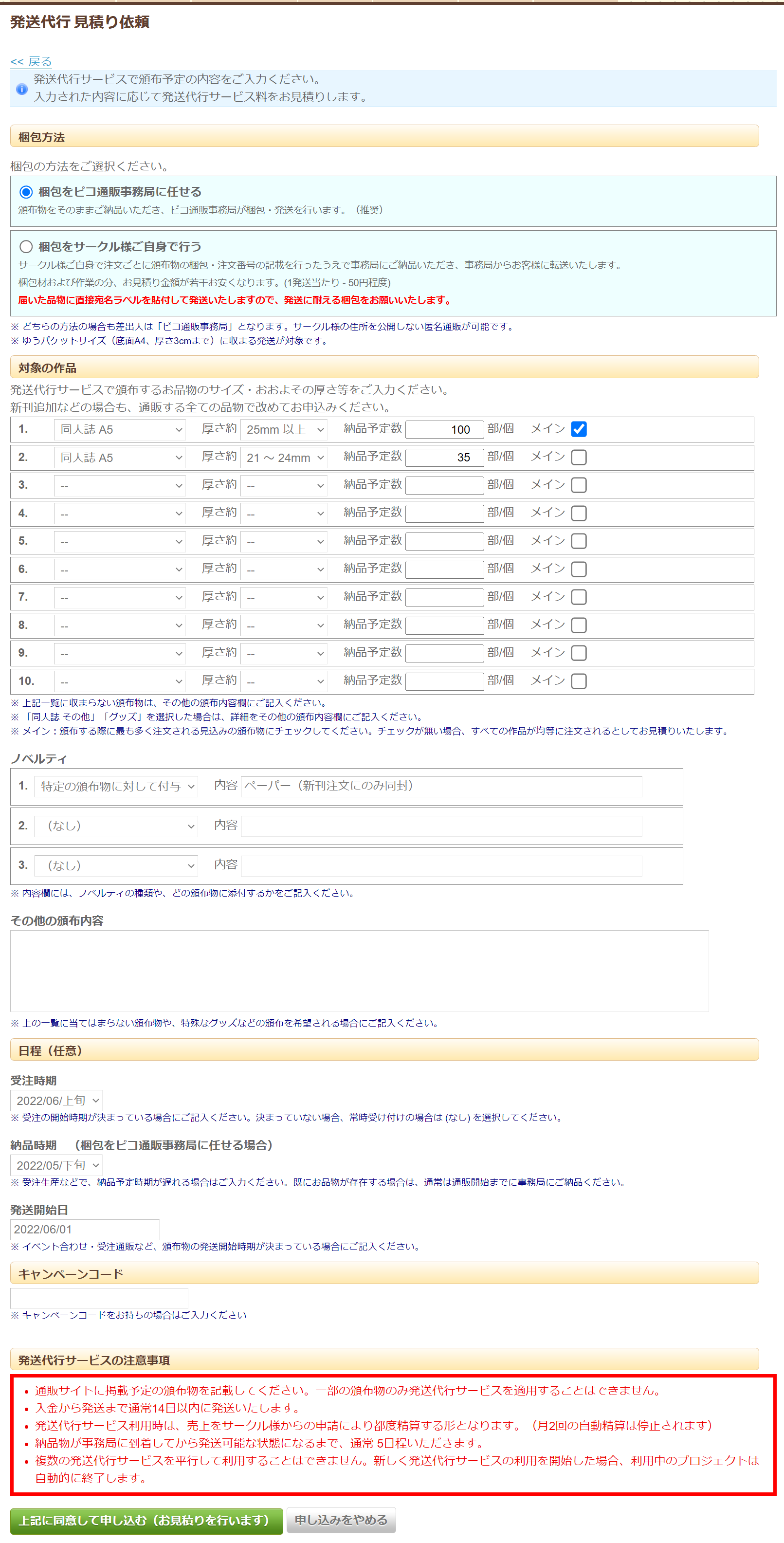Click the 梱包方法 section header
This screenshot has height=1543, width=784.
[384, 137]
